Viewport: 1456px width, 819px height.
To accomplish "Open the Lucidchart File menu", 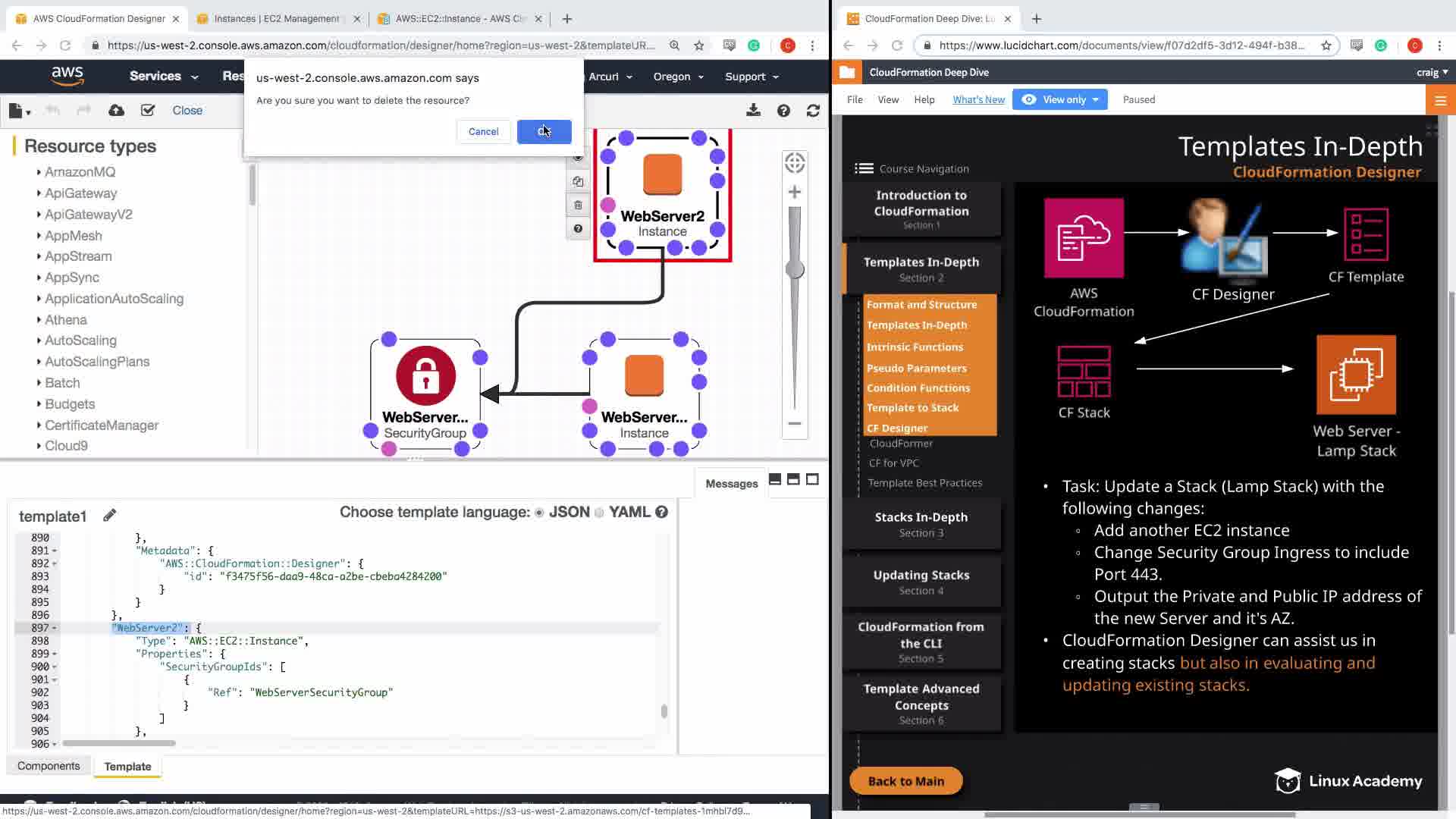I will [x=855, y=99].
